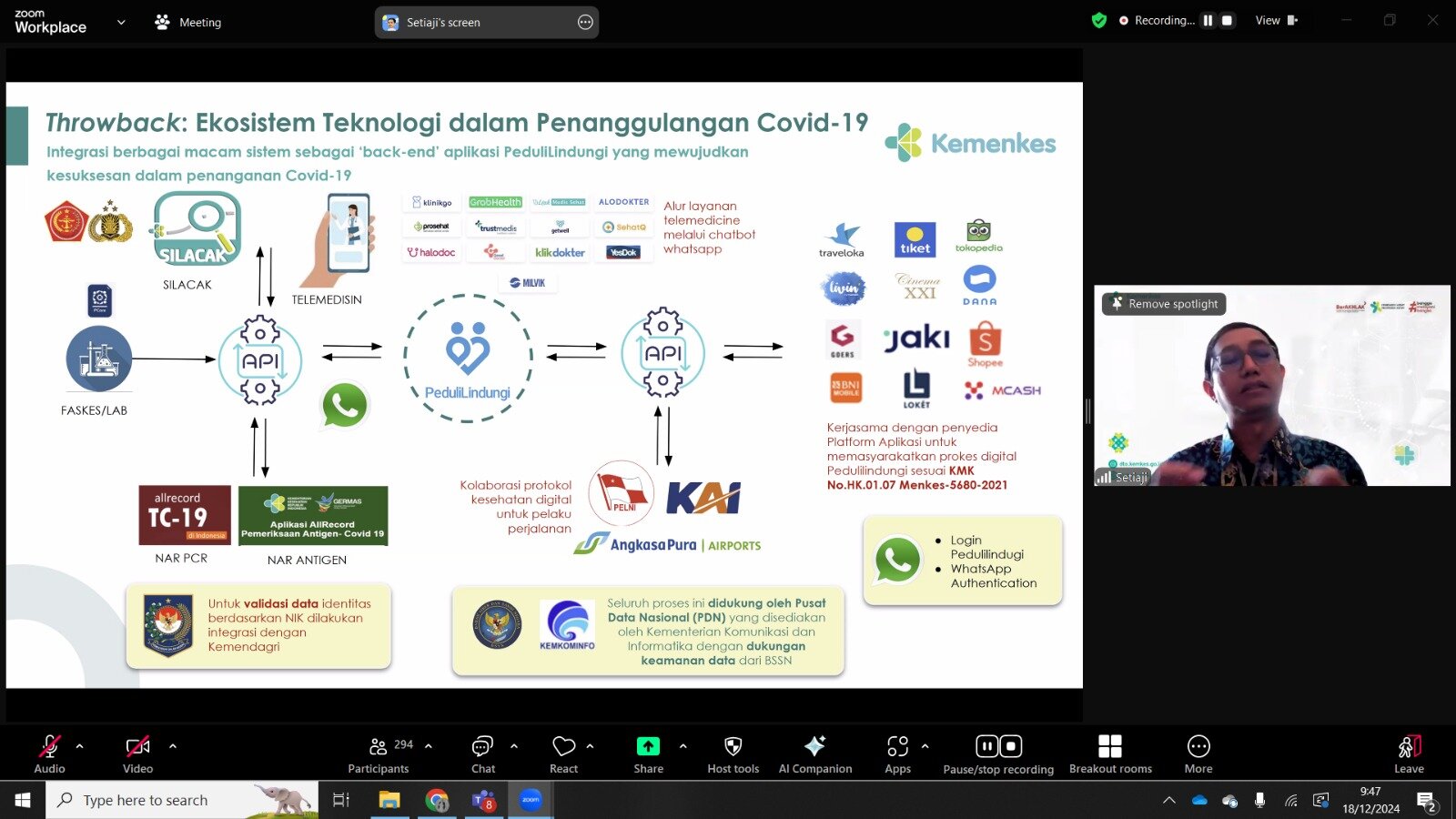Stop recording from the bottom toolbar
Viewport: 1456px width, 819px height.
pyautogui.click(x=1010, y=746)
